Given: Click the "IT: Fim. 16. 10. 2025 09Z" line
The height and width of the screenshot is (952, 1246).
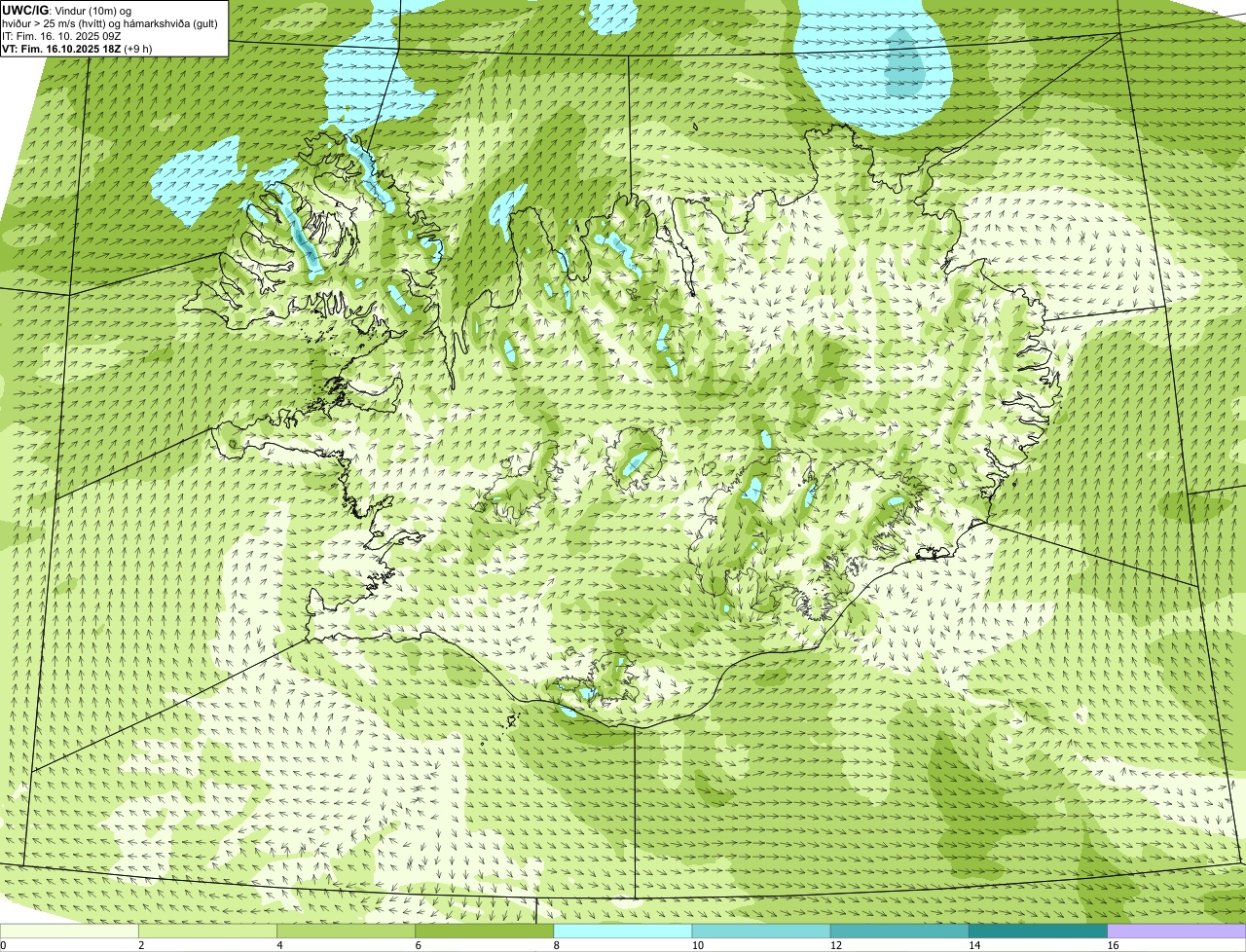Looking at the screenshot, I should [62, 35].
